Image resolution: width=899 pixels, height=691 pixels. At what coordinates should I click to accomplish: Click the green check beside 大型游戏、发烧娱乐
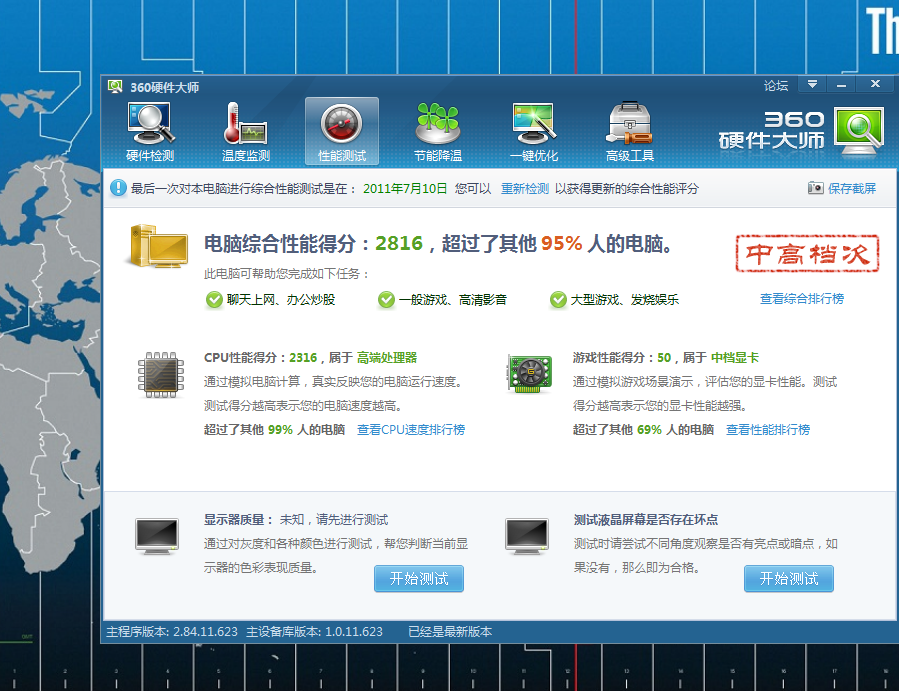tap(558, 299)
